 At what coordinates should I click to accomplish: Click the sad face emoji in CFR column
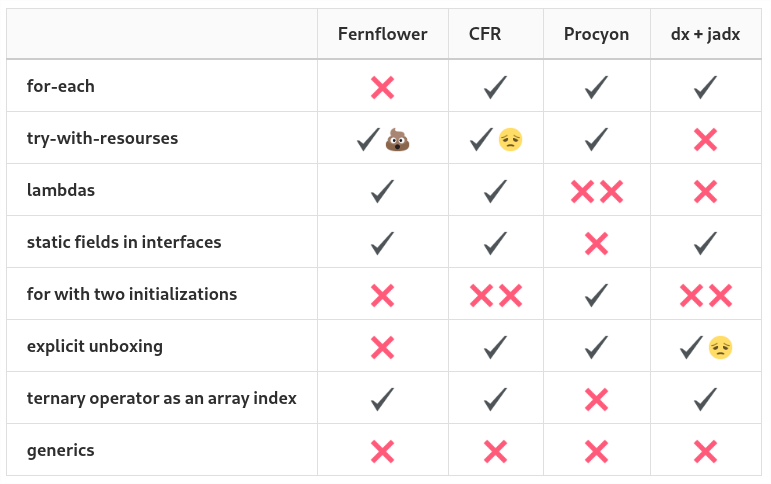click(x=510, y=140)
